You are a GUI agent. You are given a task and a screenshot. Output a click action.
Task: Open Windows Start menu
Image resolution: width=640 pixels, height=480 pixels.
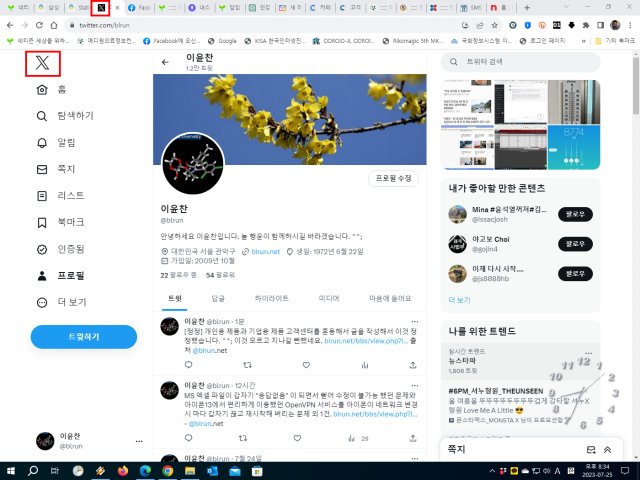11,471
